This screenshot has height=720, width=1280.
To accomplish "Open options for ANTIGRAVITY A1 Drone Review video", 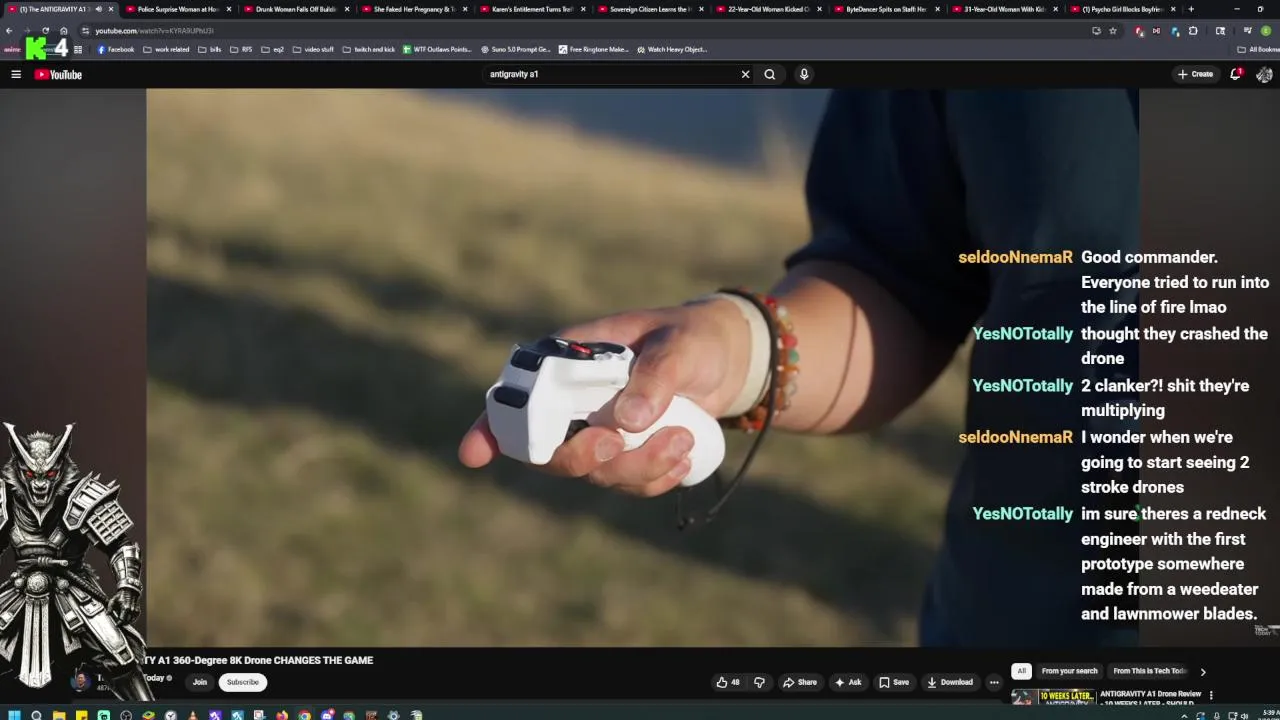I will [1211, 695].
